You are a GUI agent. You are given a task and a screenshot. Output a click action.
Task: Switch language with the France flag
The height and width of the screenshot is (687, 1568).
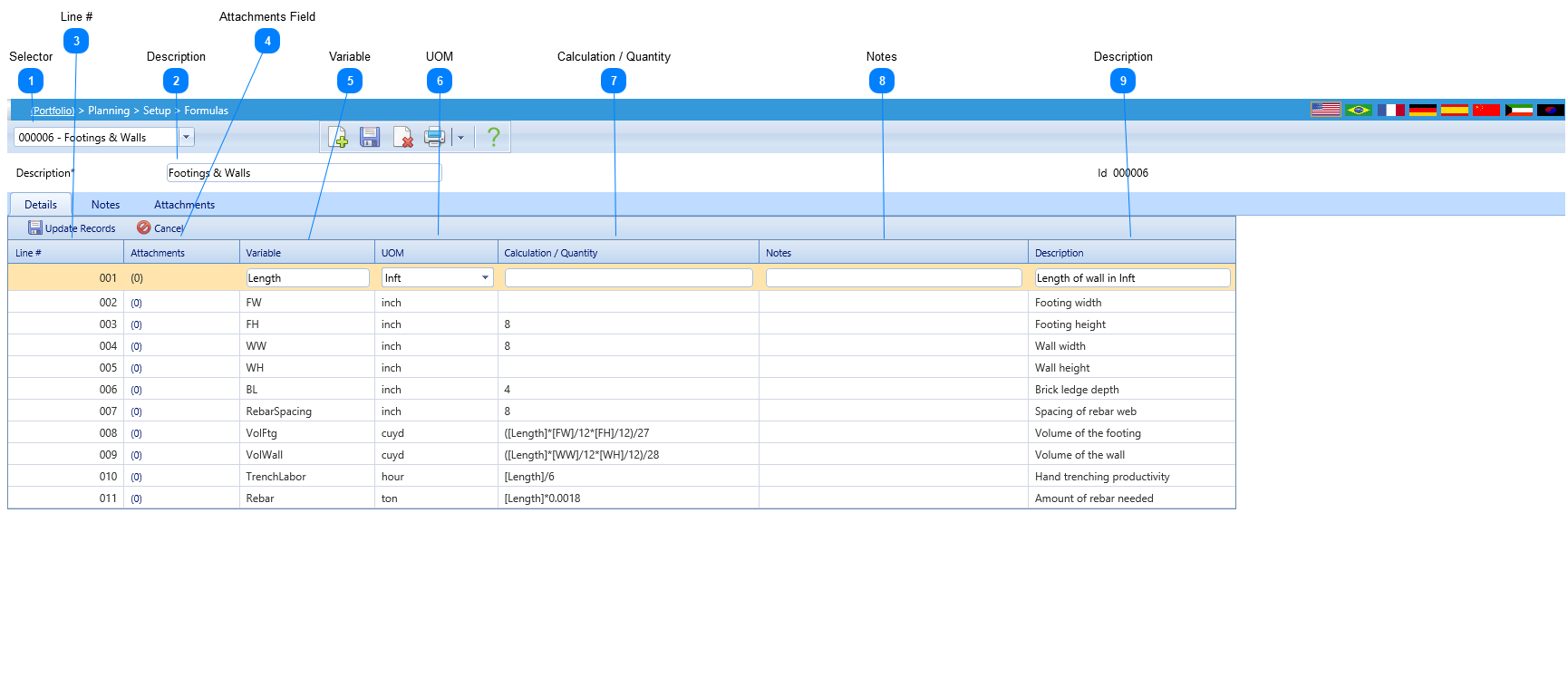coord(1391,110)
